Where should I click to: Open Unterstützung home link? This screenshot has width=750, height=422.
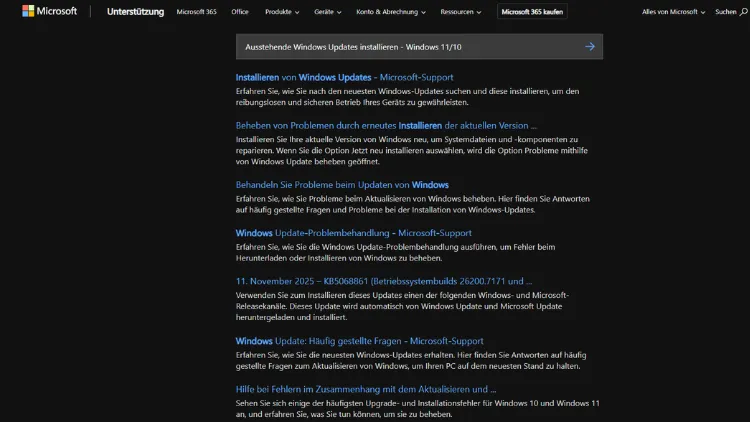tap(135, 11)
